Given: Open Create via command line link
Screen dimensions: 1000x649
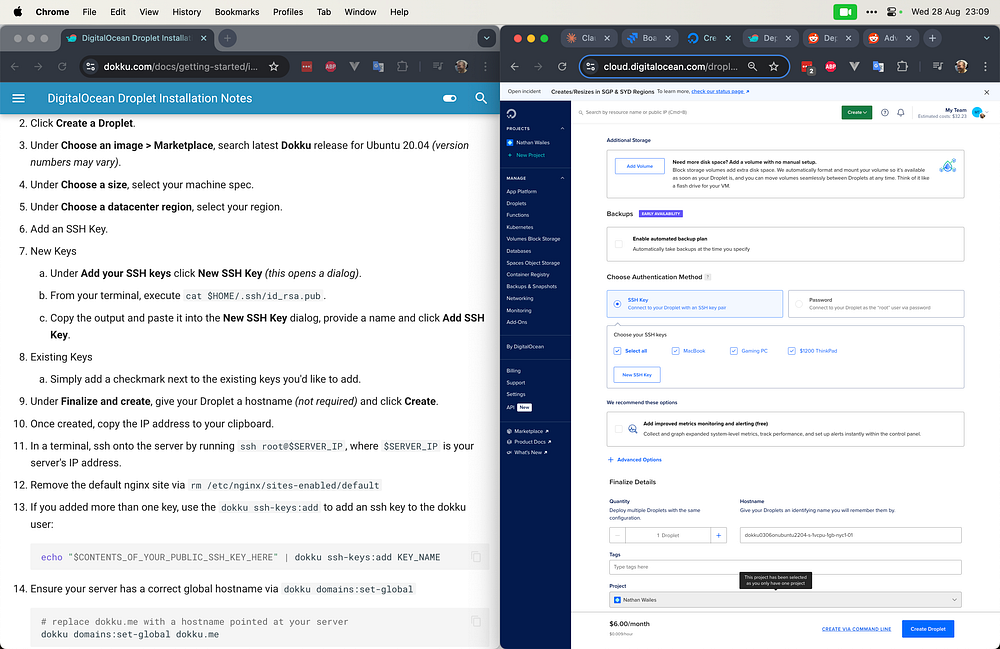Looking at the screenshot, I should pos(856,629).
